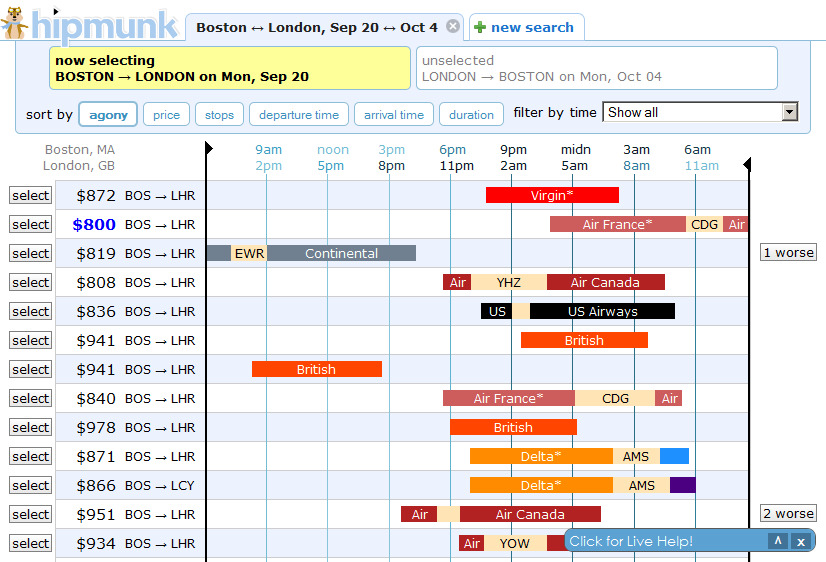This screenshot has height=562, width=826.
Task: Click the red Virgin flight bar
Action: click(x=552, y=196)
